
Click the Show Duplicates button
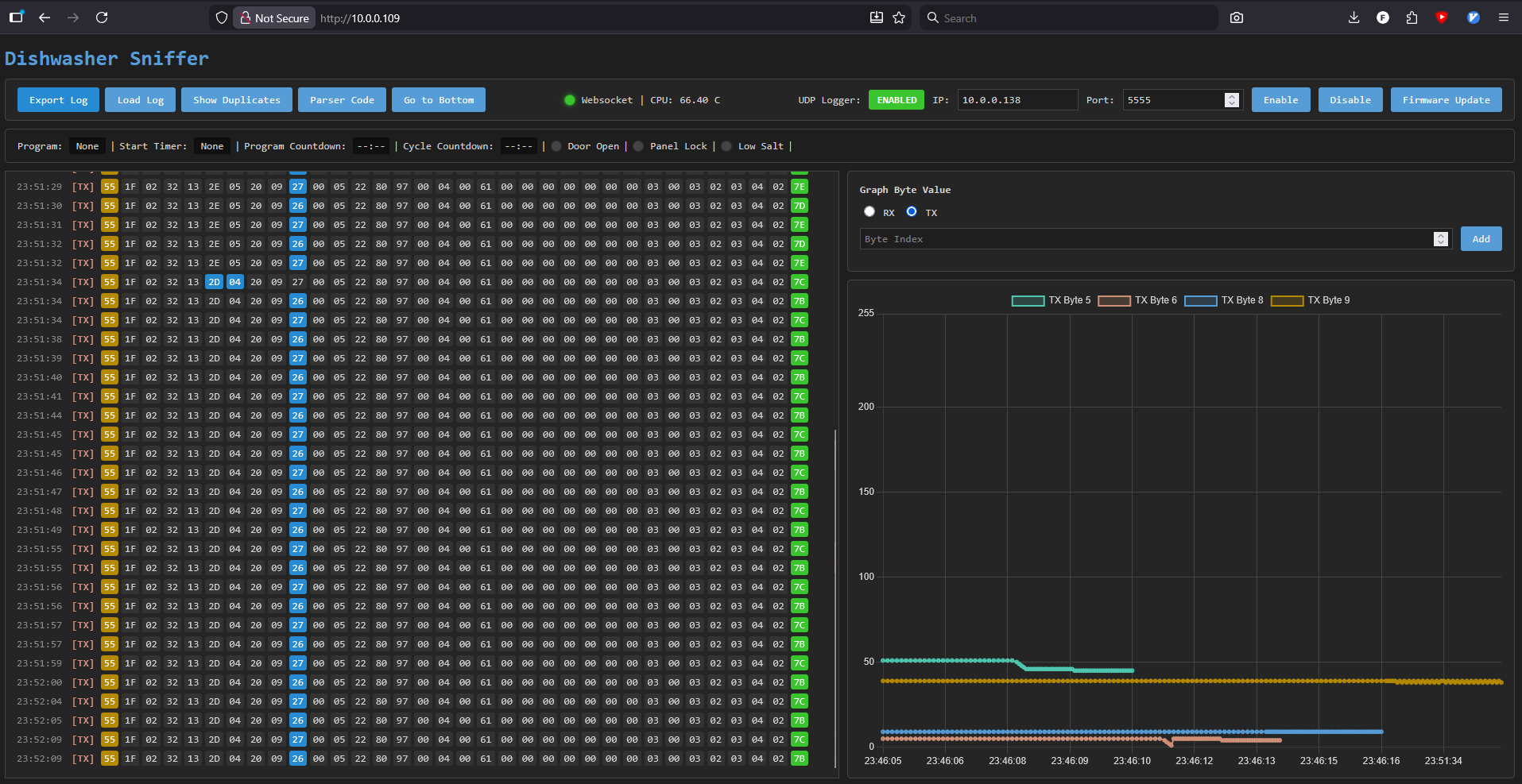click(237, 100)
